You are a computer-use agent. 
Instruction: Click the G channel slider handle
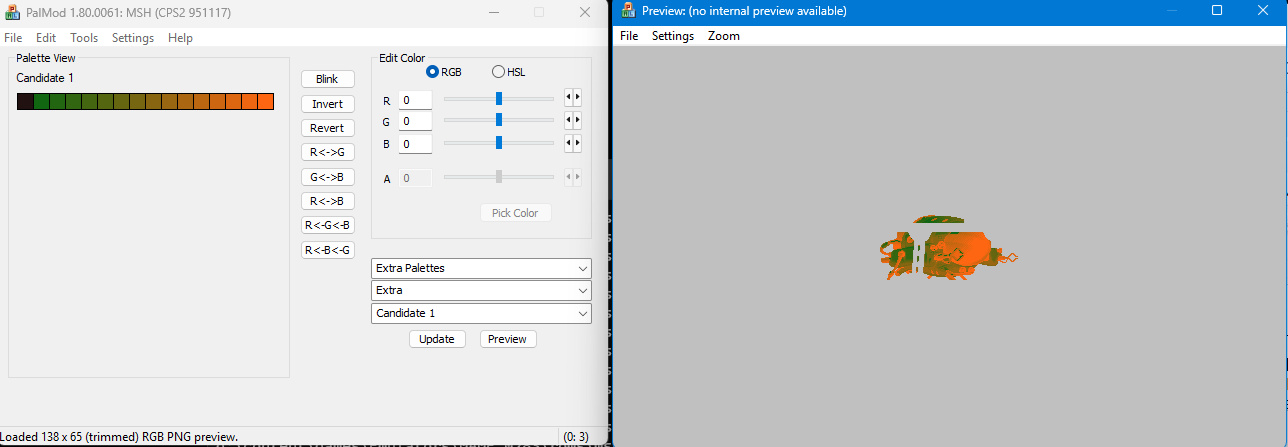point(499,119)
